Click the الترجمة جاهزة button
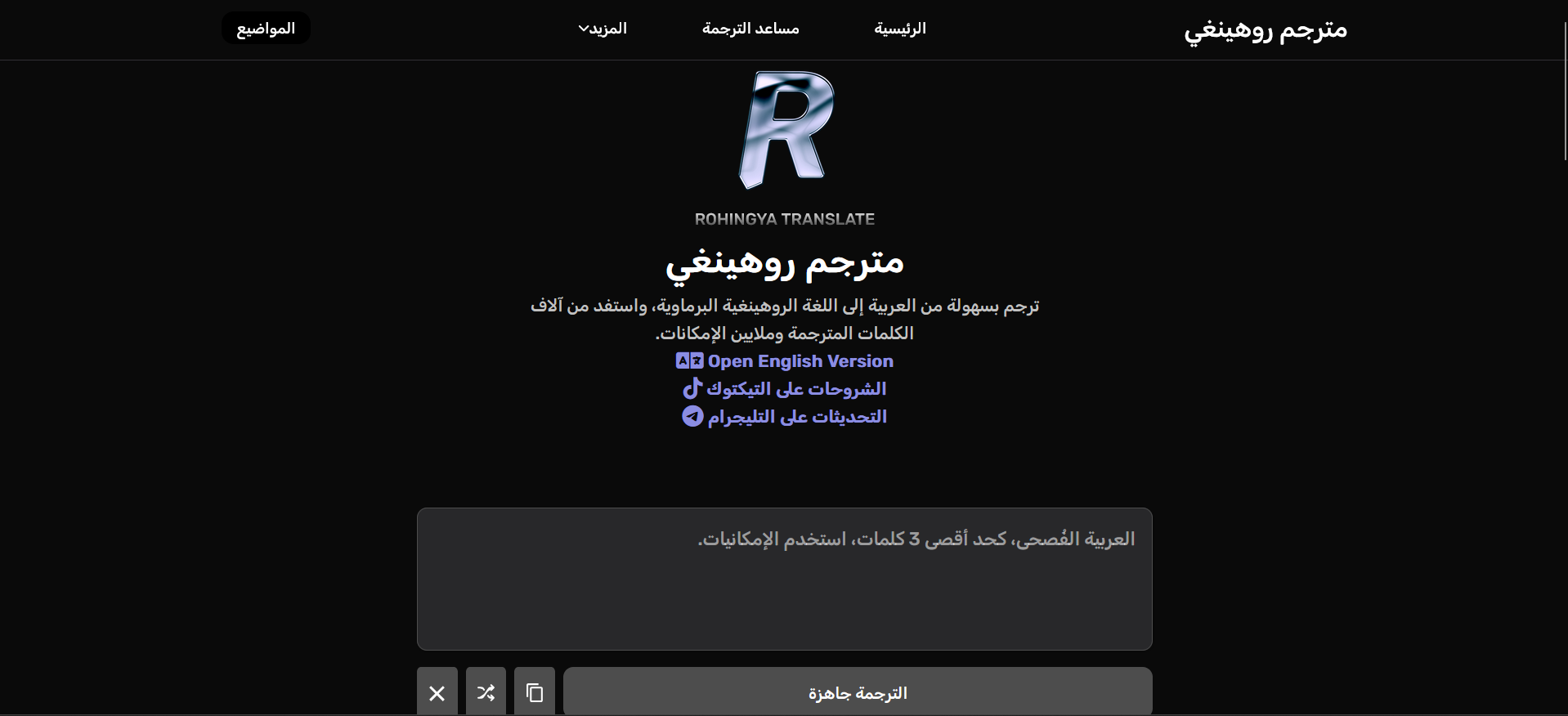Viewport: 1568px width, 716px height. point(858,692)
